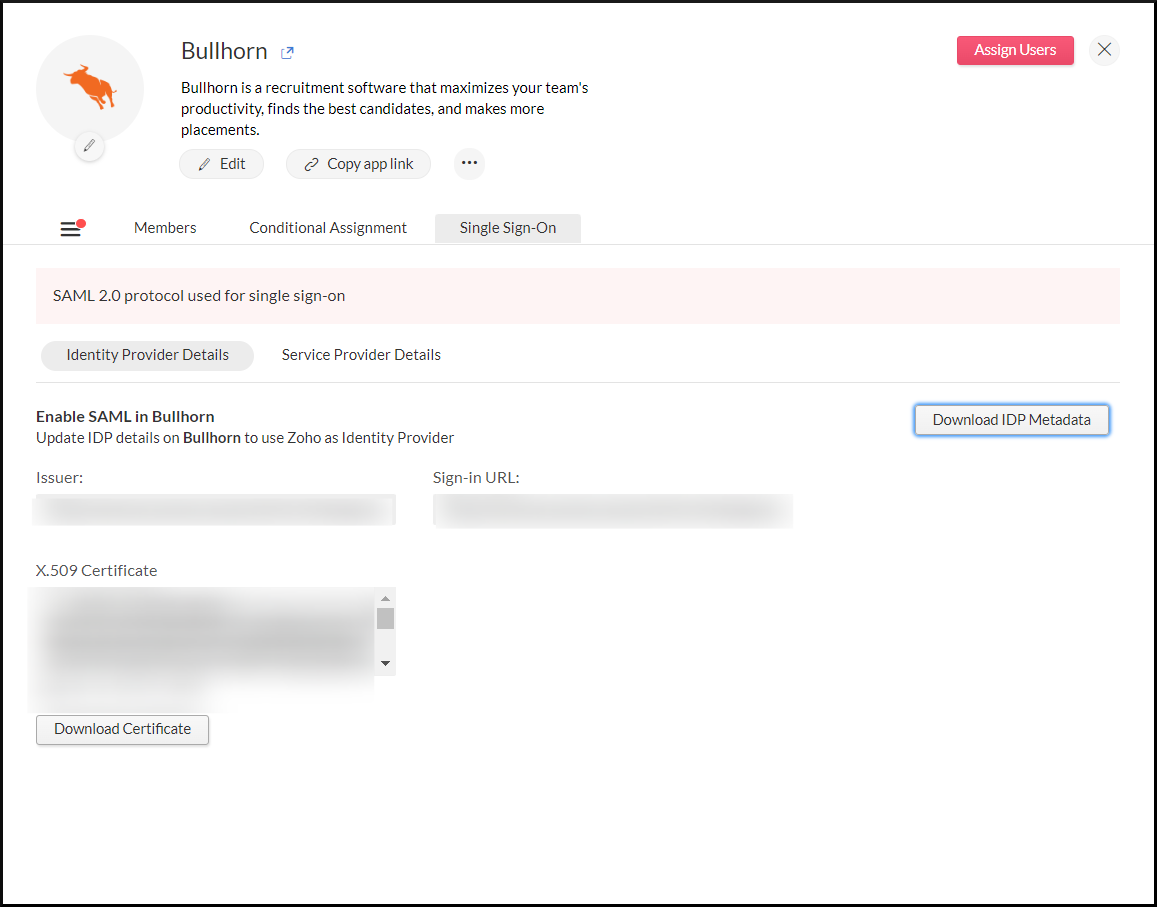Click the SAML 2.0 protocol notice text

pos(199,296)
